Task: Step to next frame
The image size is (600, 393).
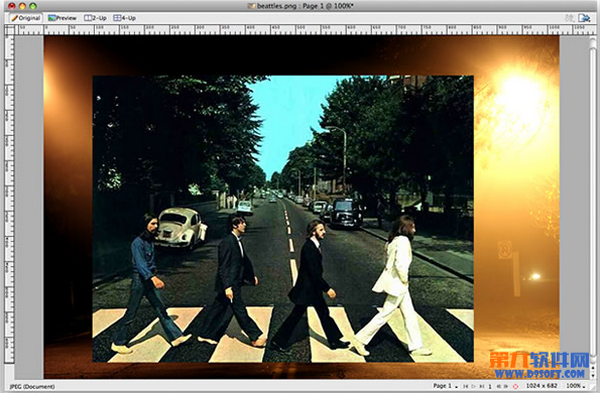Action: coord(506,386)
